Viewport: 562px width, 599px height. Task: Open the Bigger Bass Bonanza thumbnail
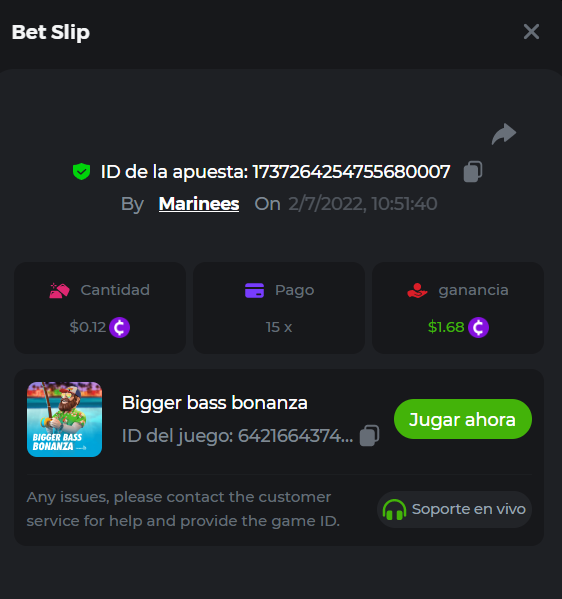tap(65, 419)
